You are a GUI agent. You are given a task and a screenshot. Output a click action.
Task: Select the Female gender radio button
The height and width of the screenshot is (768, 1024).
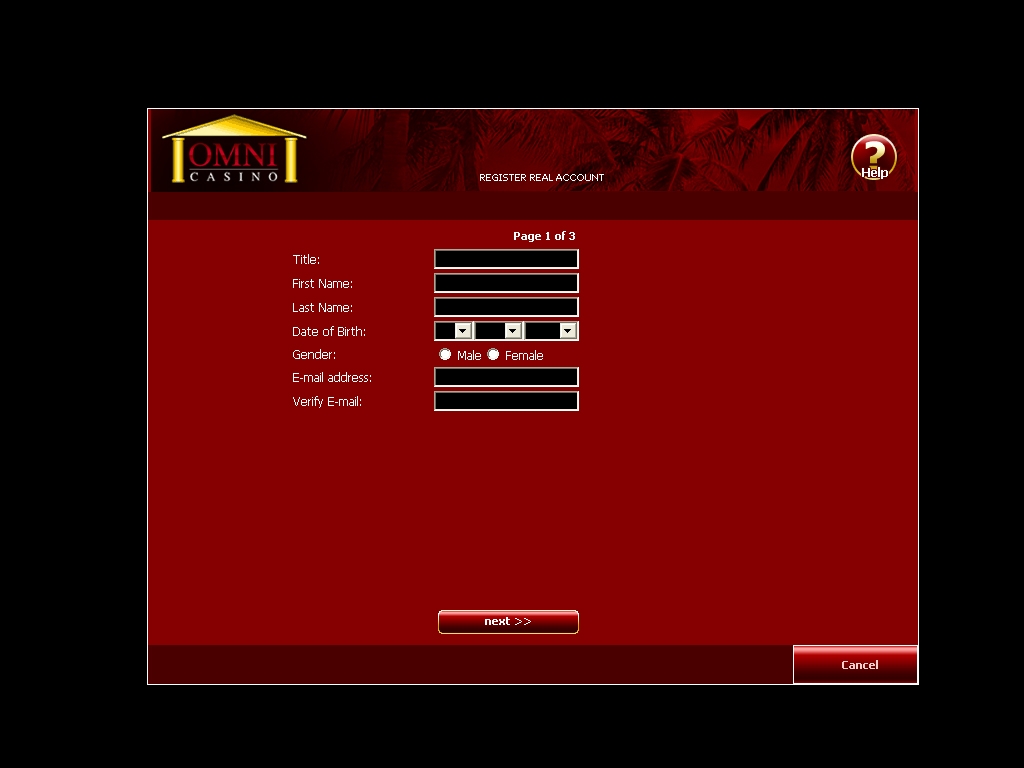click(493, 355)
